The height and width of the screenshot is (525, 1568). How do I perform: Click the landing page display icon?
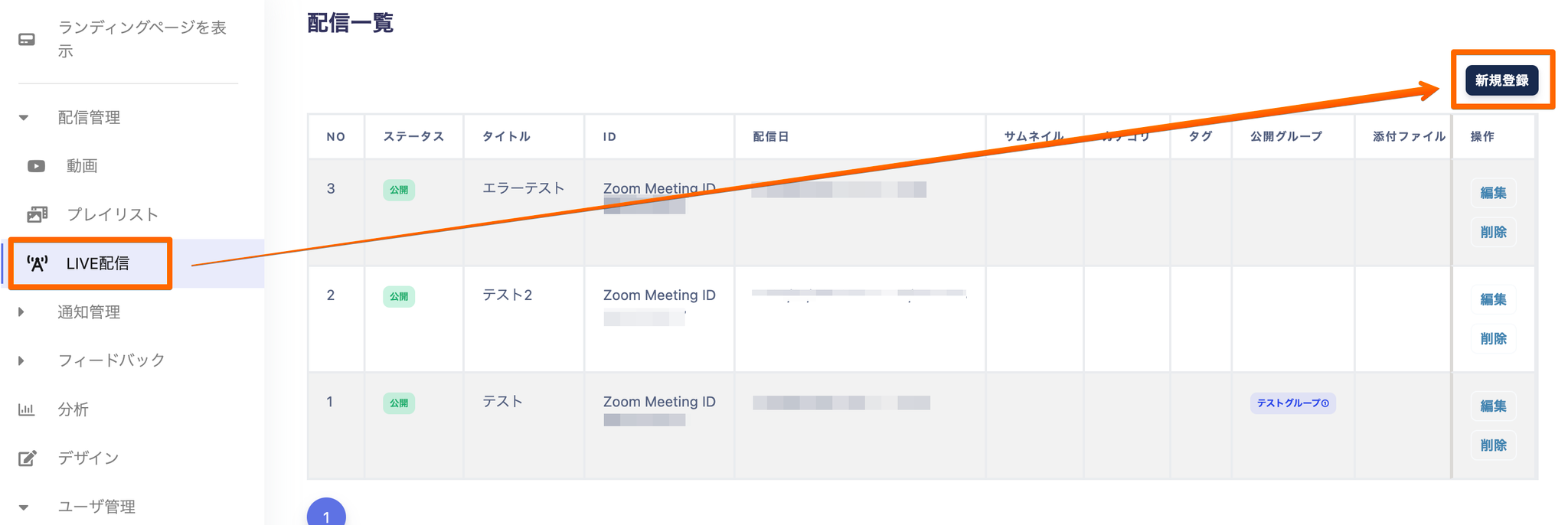click(27, 39)
